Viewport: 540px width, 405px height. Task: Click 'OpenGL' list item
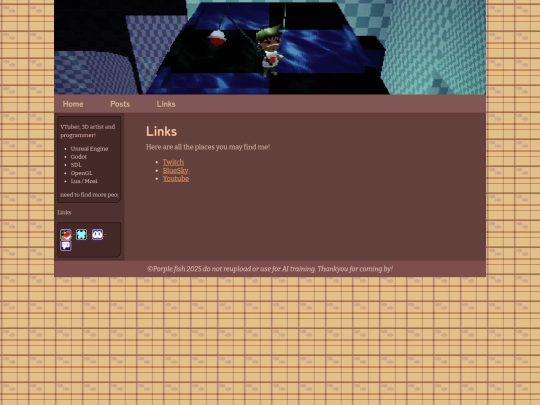point(82,173)
